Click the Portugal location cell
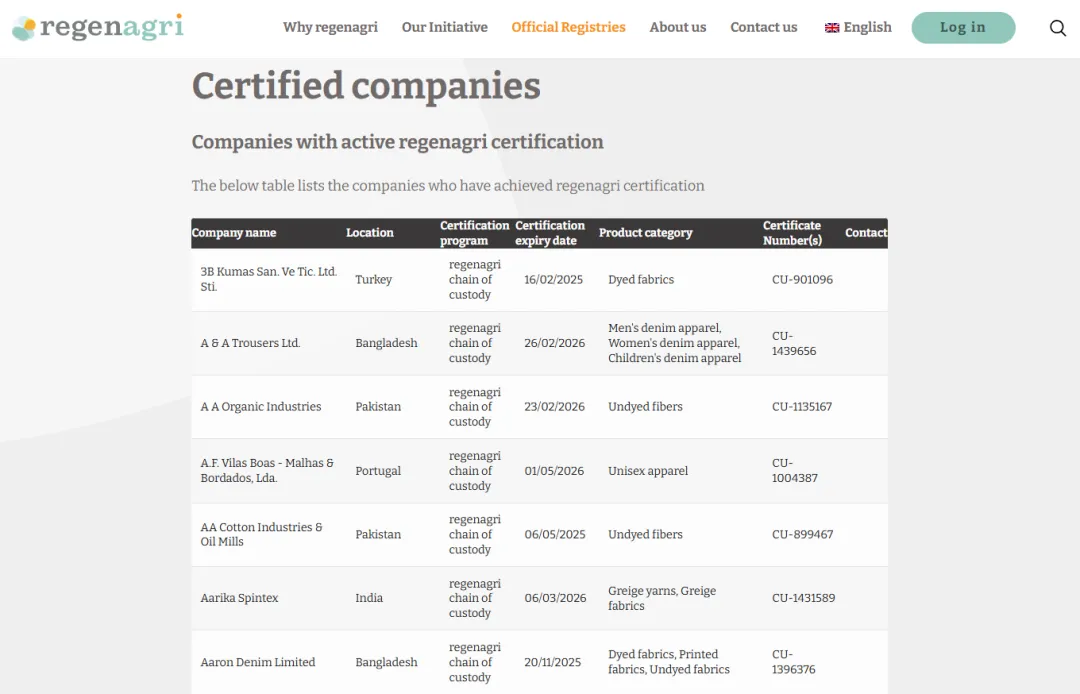 [x=378, y=470]
